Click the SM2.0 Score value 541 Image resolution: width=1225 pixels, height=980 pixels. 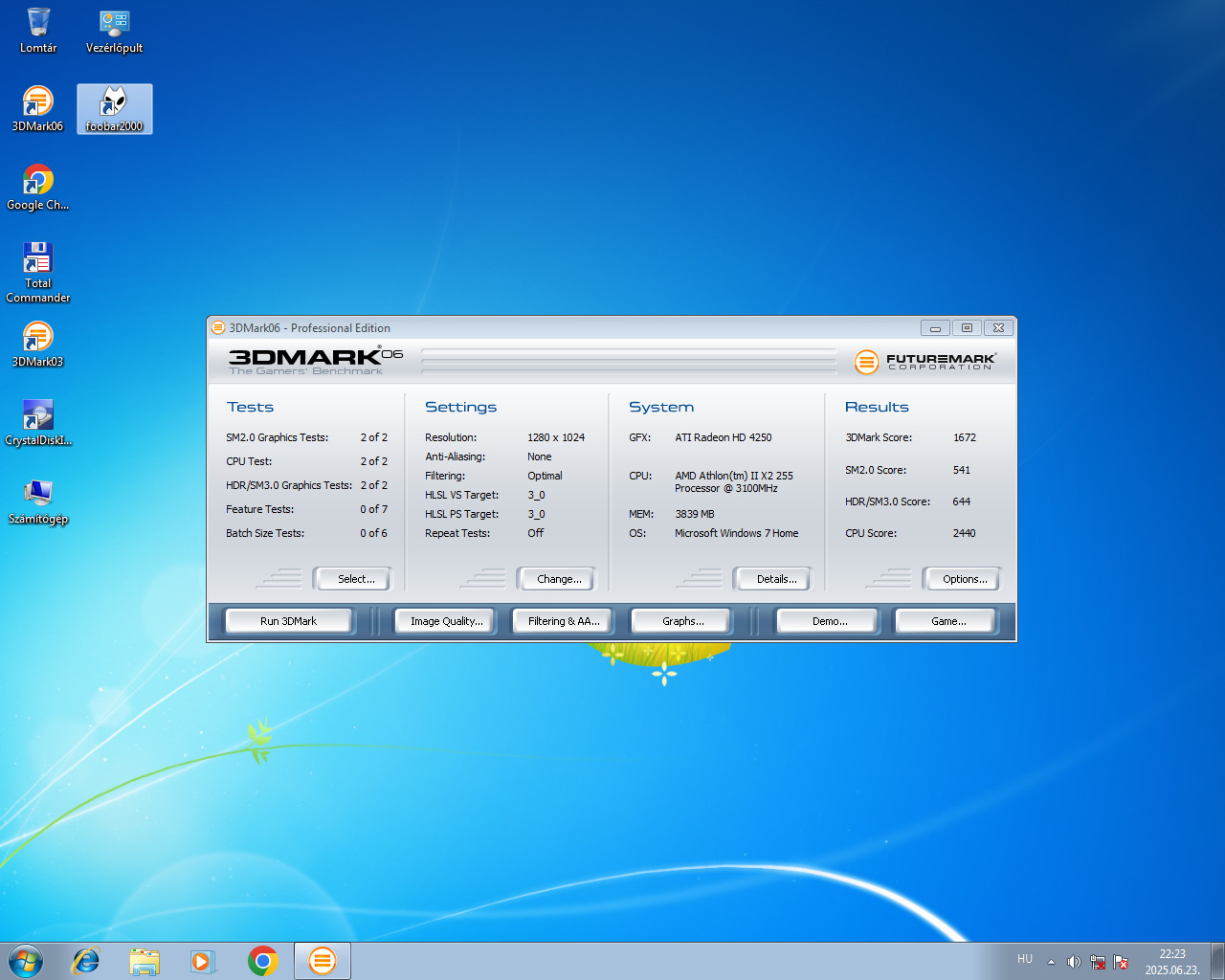(x=962, y=470)
